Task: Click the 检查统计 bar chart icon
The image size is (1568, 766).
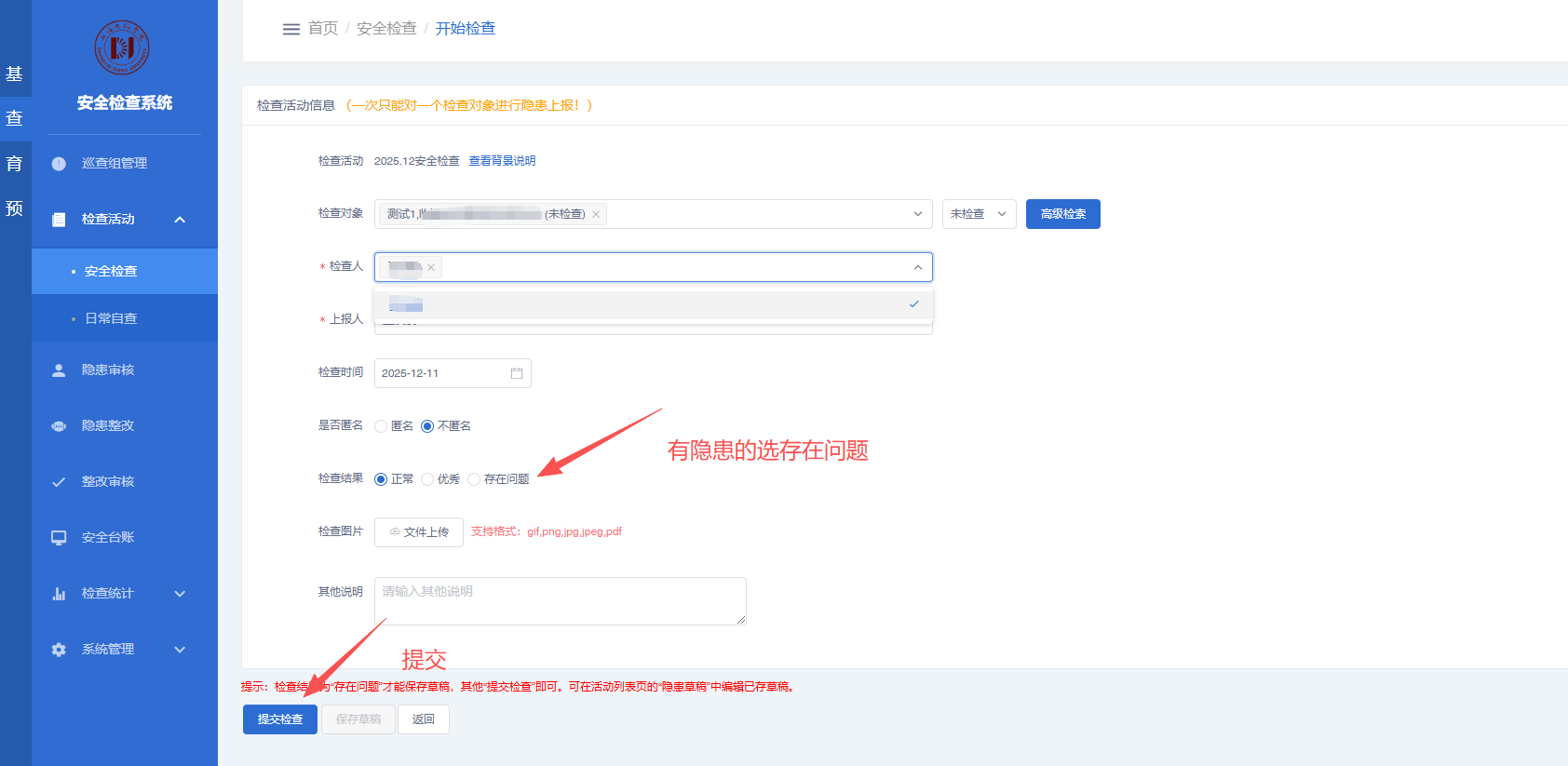Action: [x=59, y=594]
